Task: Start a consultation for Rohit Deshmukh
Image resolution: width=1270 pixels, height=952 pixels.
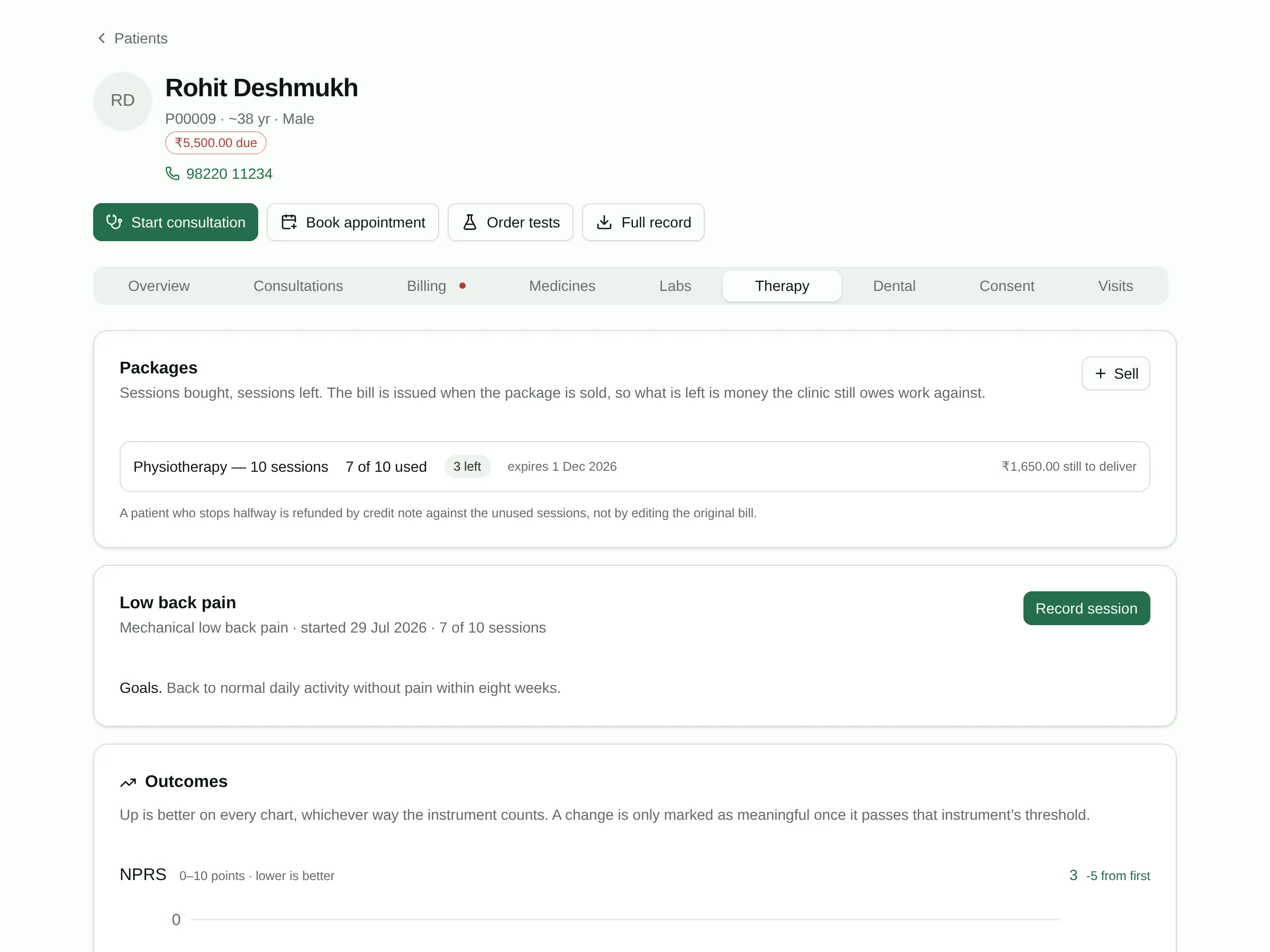Action: pyautogui.click(x=175, y=222)
